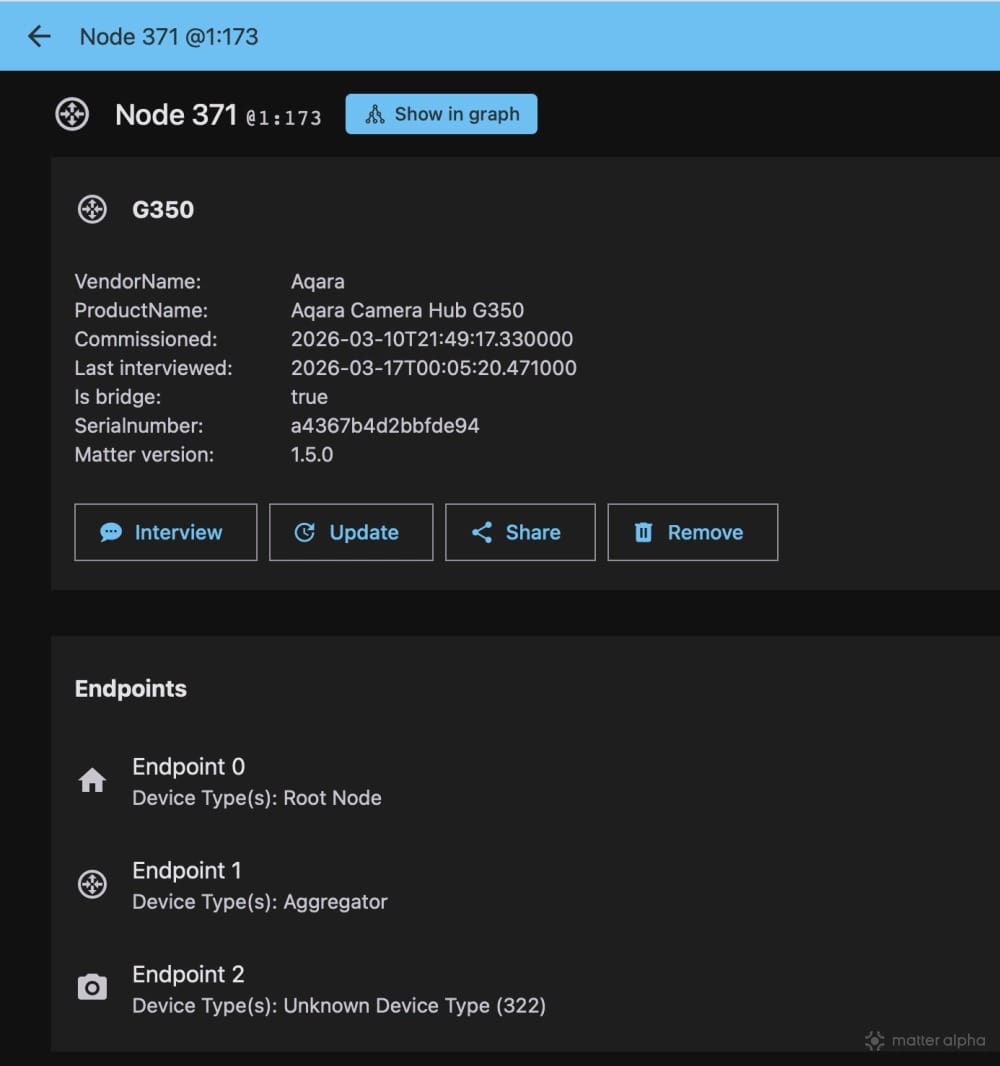This screenshot has width=1000, height=1066.
Task: Click the Node 371 @1:173 header title
Action: coord(169,37)
